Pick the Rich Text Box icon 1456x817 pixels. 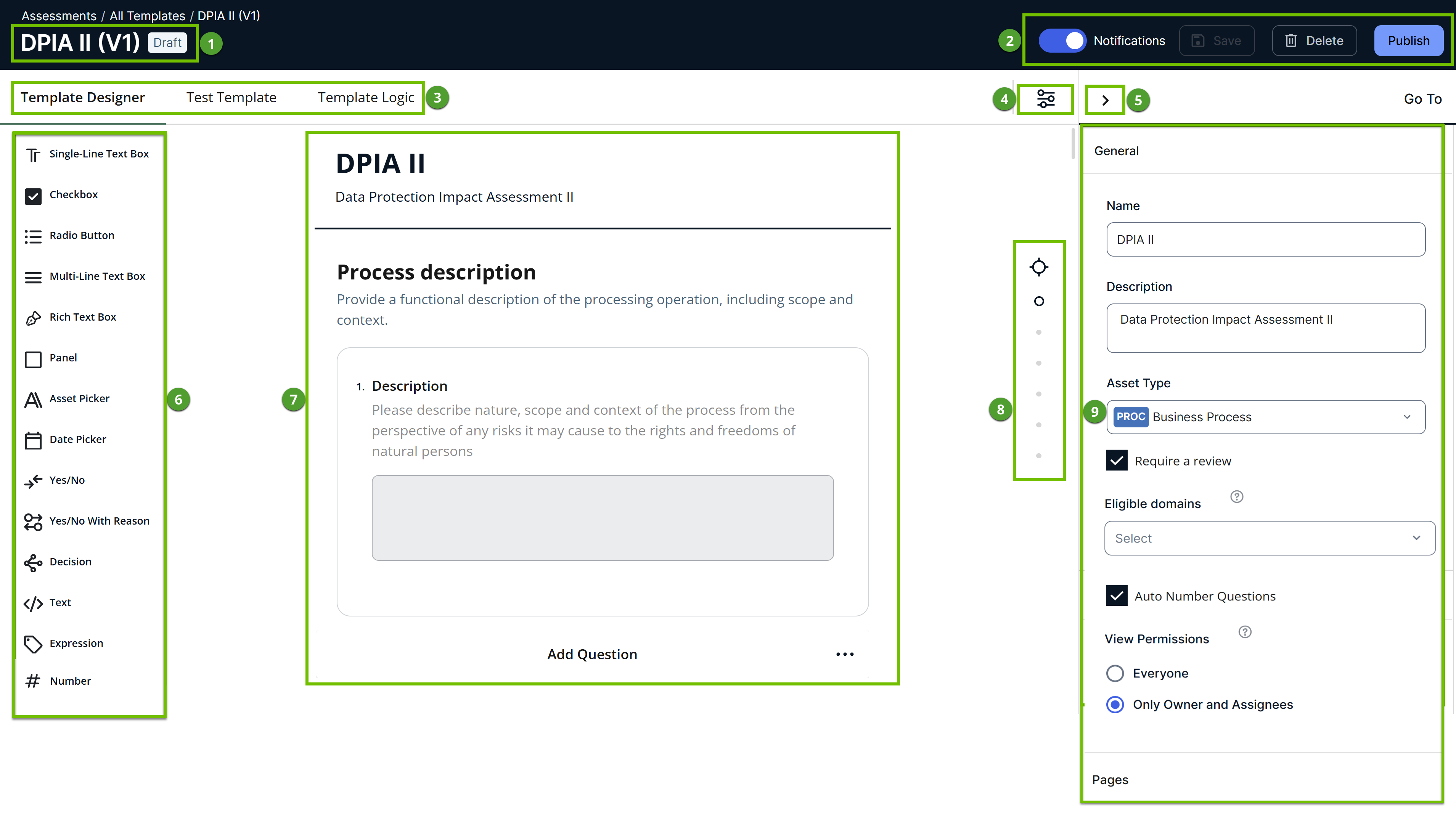pyautogui.click(x=33, y=318)
